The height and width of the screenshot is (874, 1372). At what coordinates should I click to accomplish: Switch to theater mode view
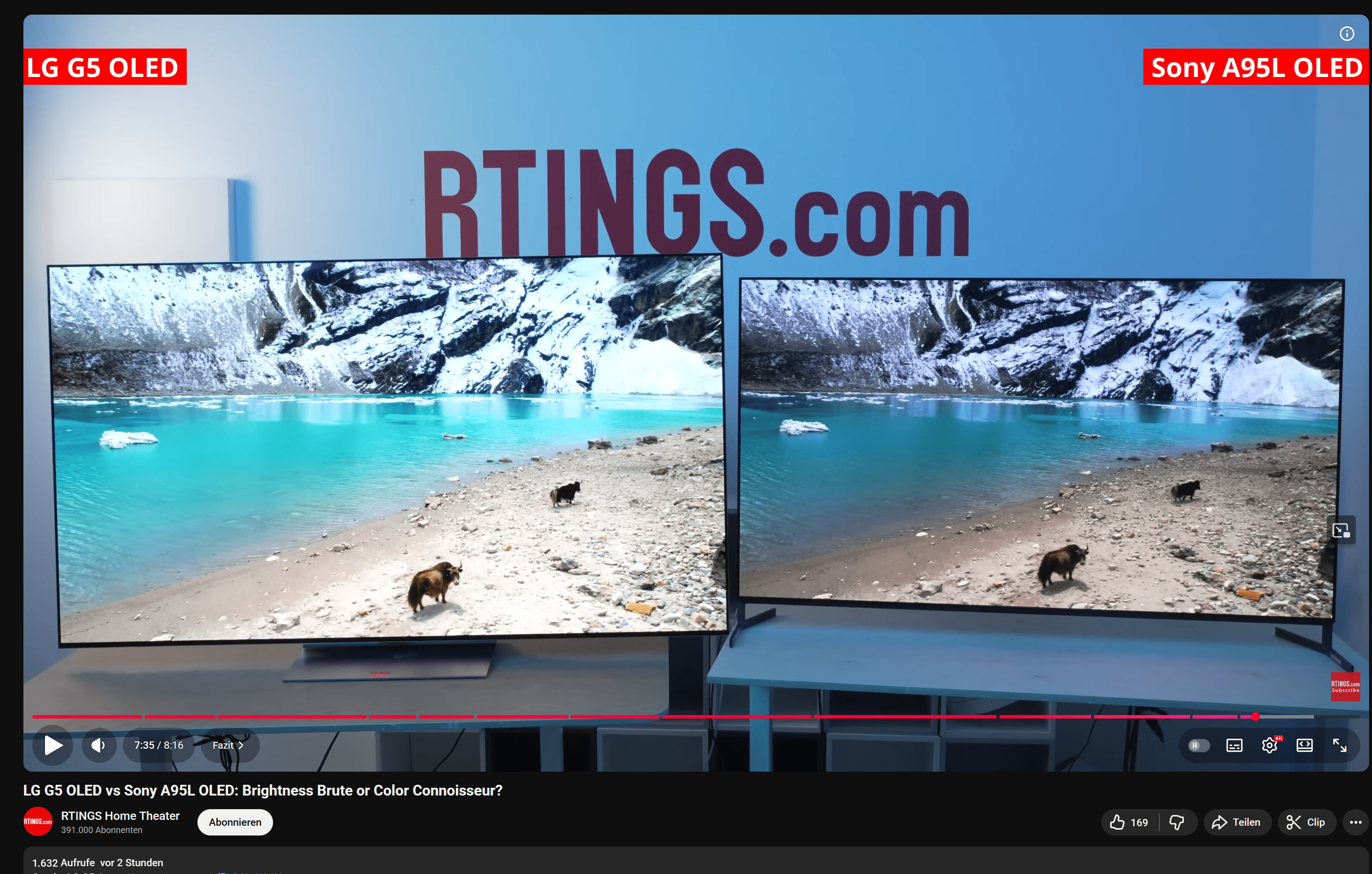[1304, 745]
